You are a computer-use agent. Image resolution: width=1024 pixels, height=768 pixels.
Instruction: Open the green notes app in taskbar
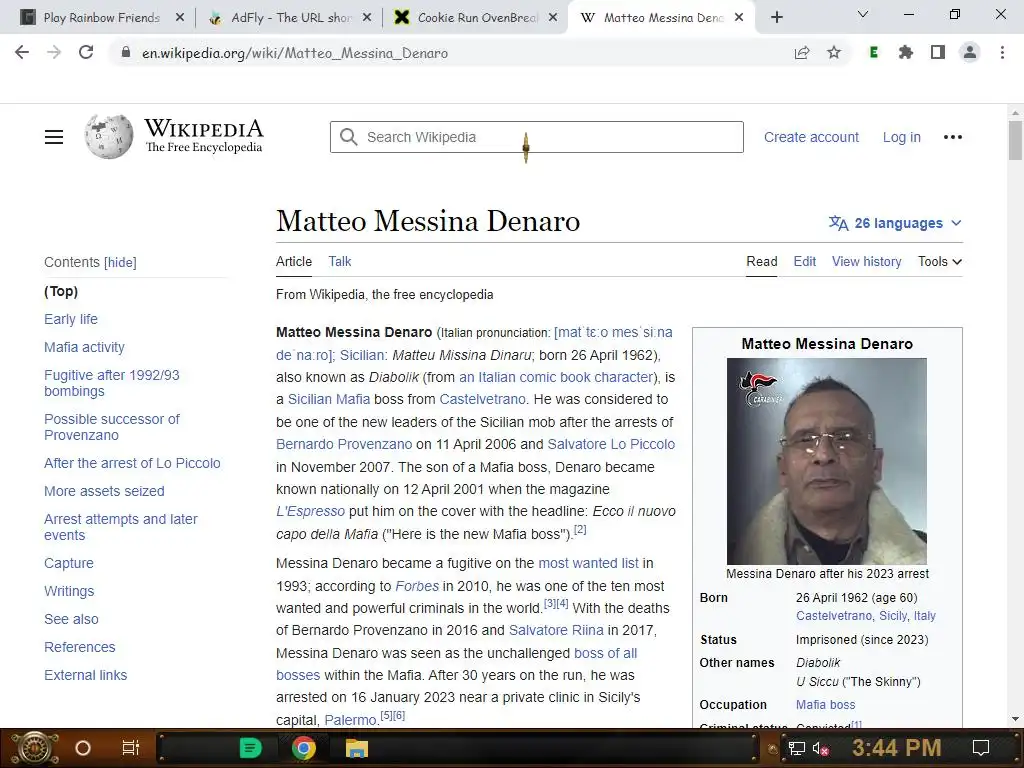pyautogui.click(x=250, y=748)
